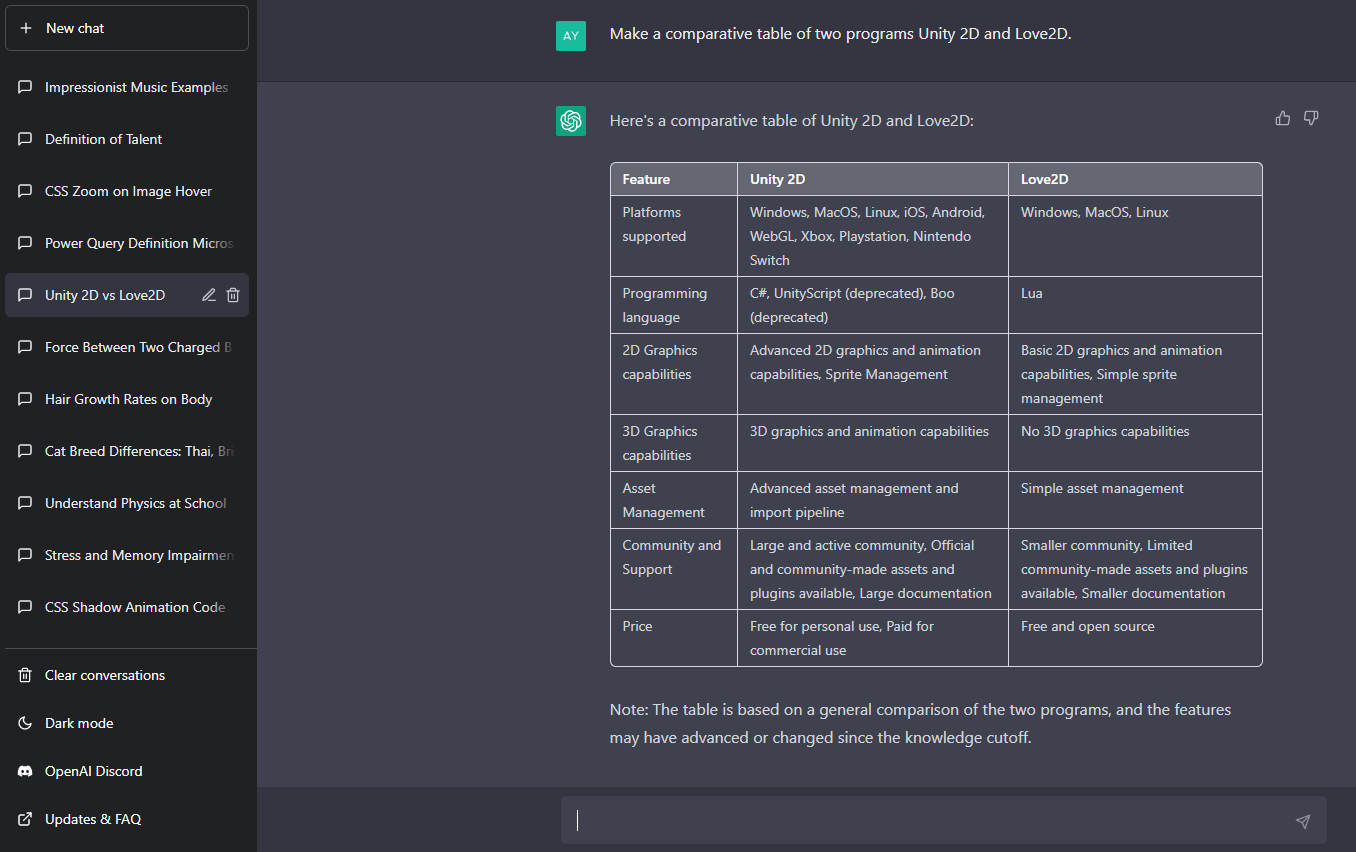Click the plus icon in New chat

[26, 28]
